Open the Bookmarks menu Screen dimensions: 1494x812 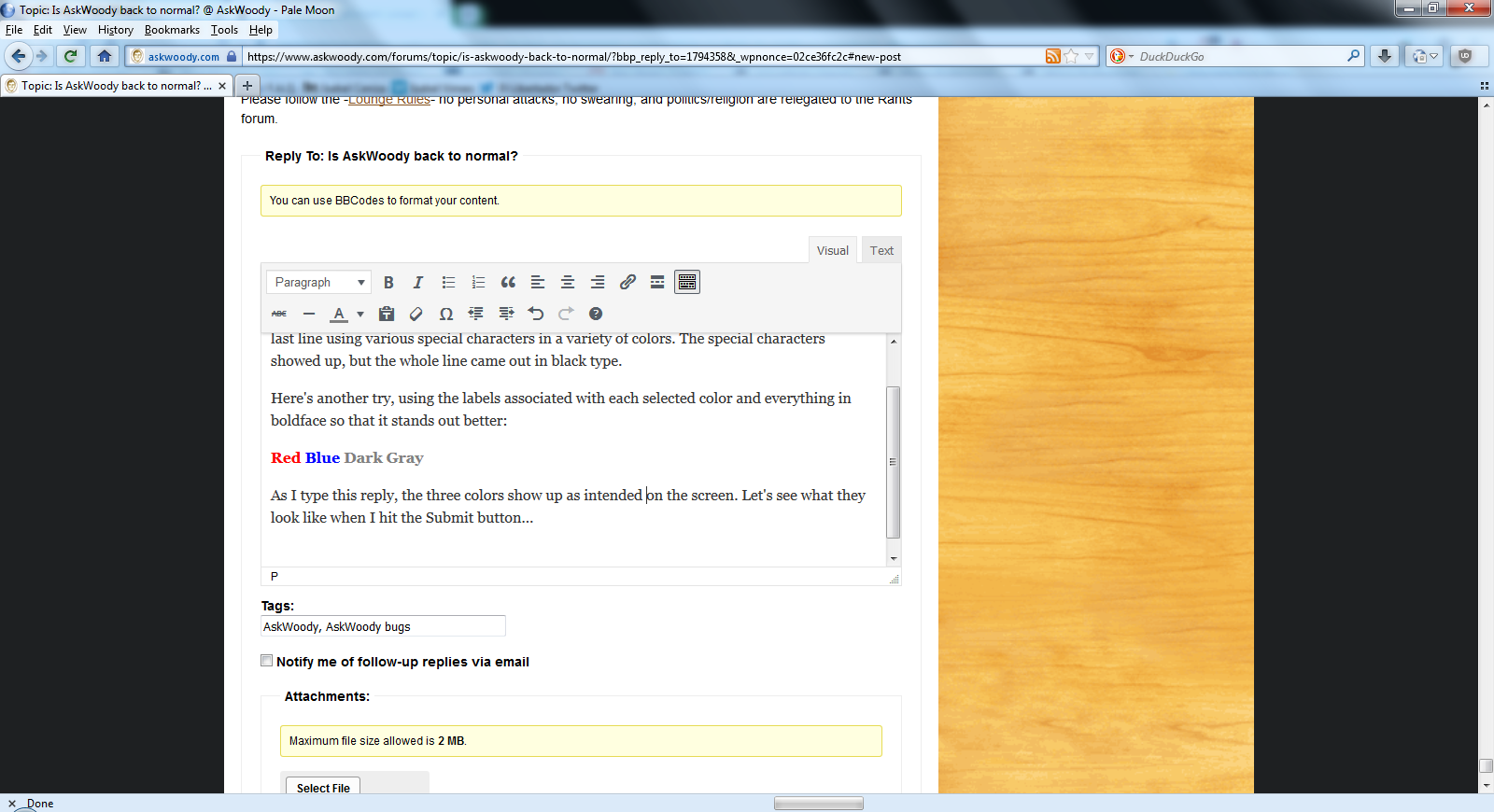[x=172, y=30]
